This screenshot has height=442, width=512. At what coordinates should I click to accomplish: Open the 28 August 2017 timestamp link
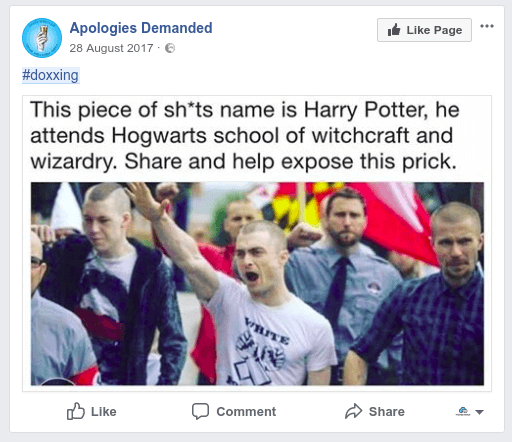(111, 48)
